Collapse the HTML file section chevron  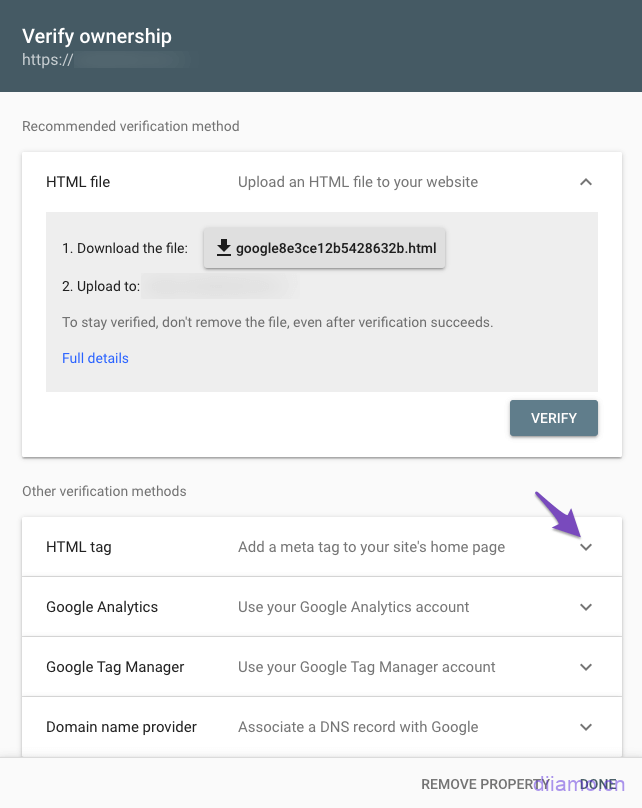coord(586,182)
